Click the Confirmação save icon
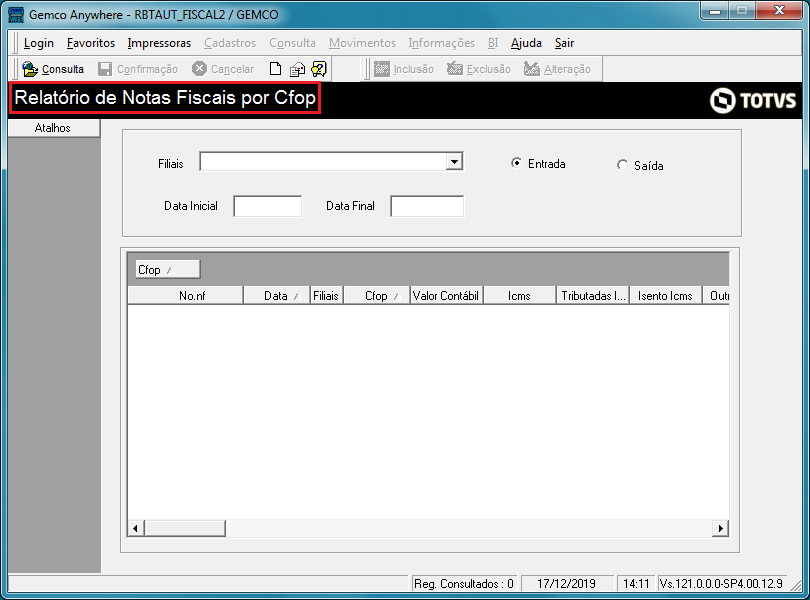 (105, 69)
